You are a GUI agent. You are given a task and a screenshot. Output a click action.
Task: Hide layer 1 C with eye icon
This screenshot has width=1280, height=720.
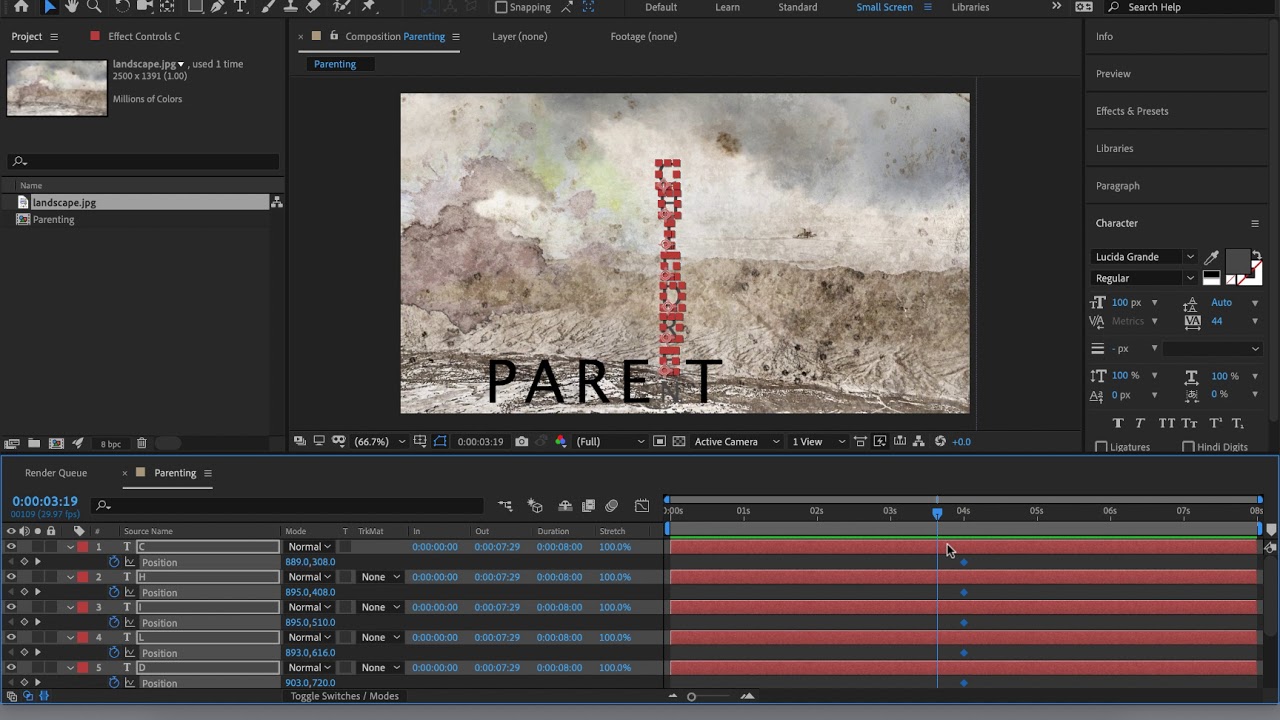click(11, 547)
